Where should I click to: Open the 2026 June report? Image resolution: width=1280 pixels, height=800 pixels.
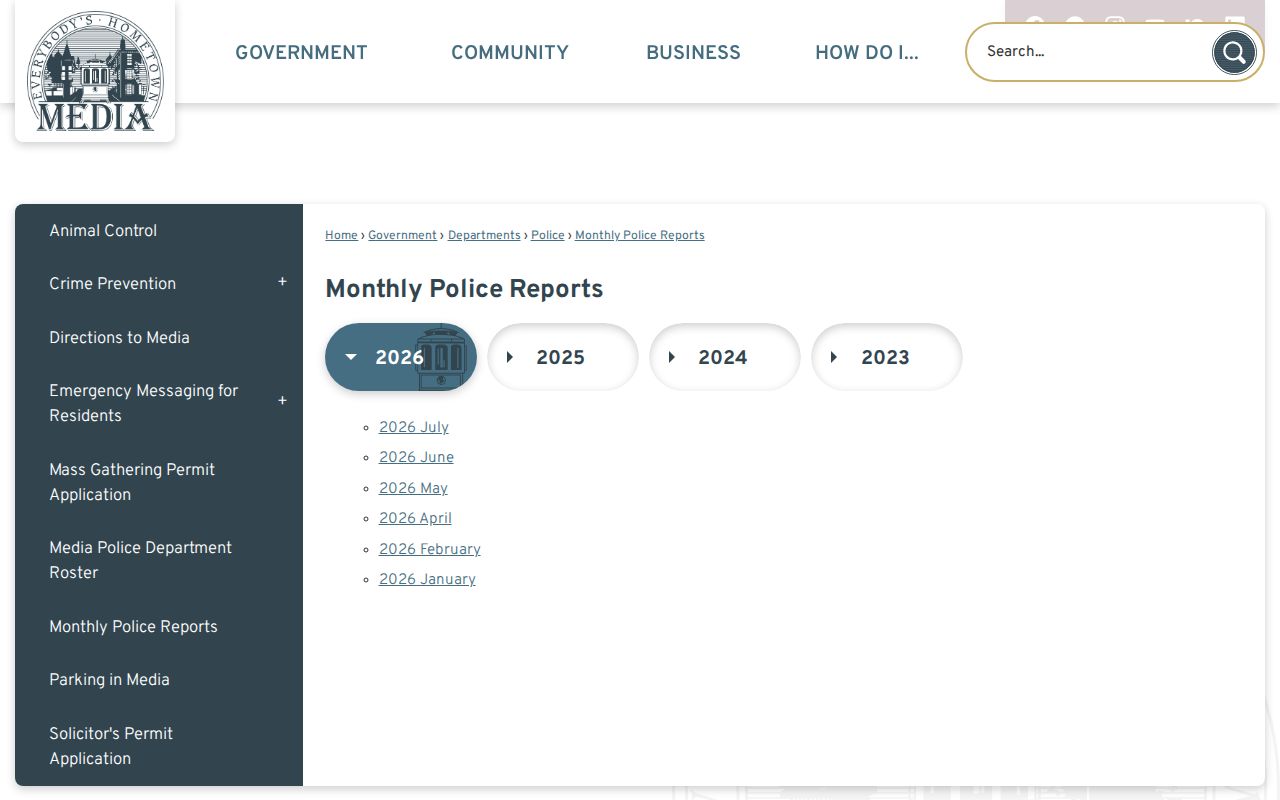click(416, 458)
